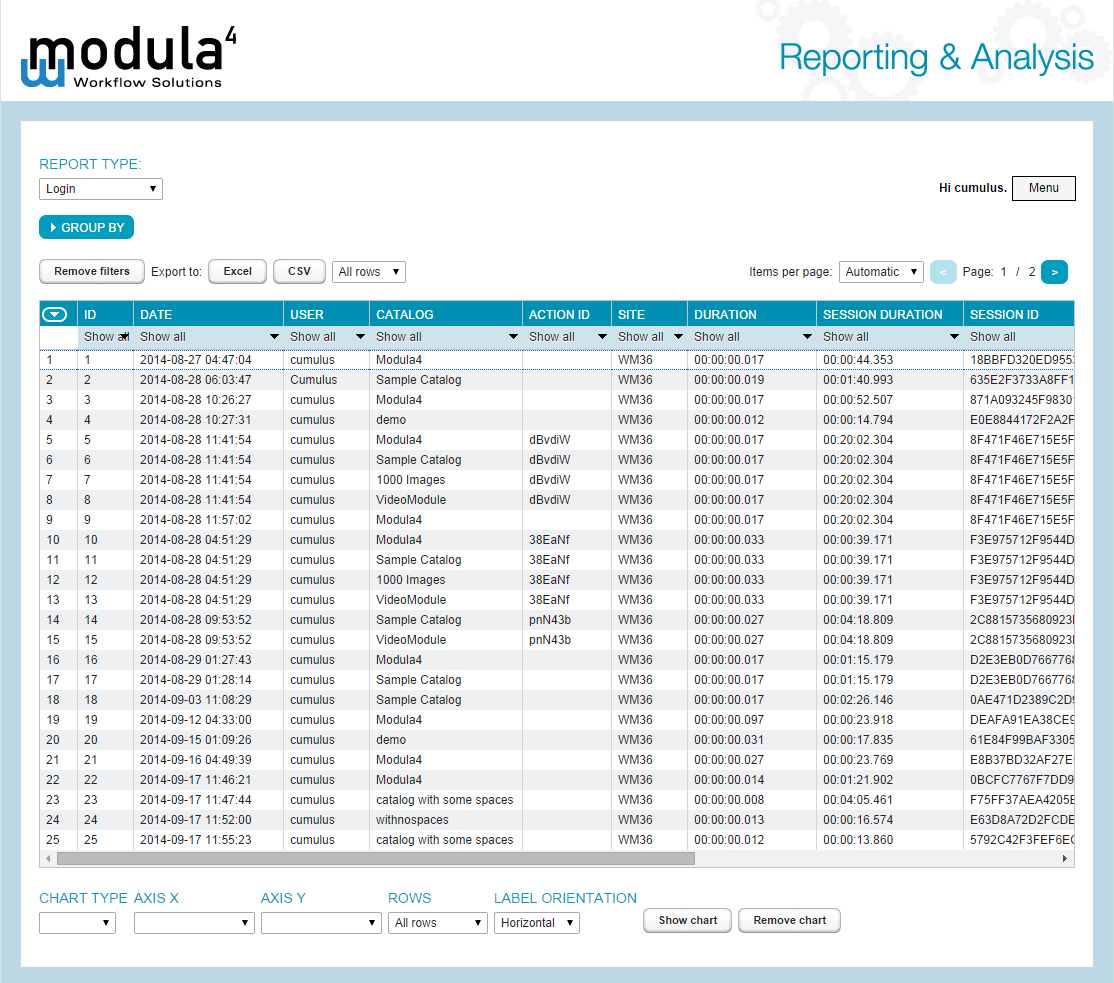Open the CATALOG column Show all filter

445,337
